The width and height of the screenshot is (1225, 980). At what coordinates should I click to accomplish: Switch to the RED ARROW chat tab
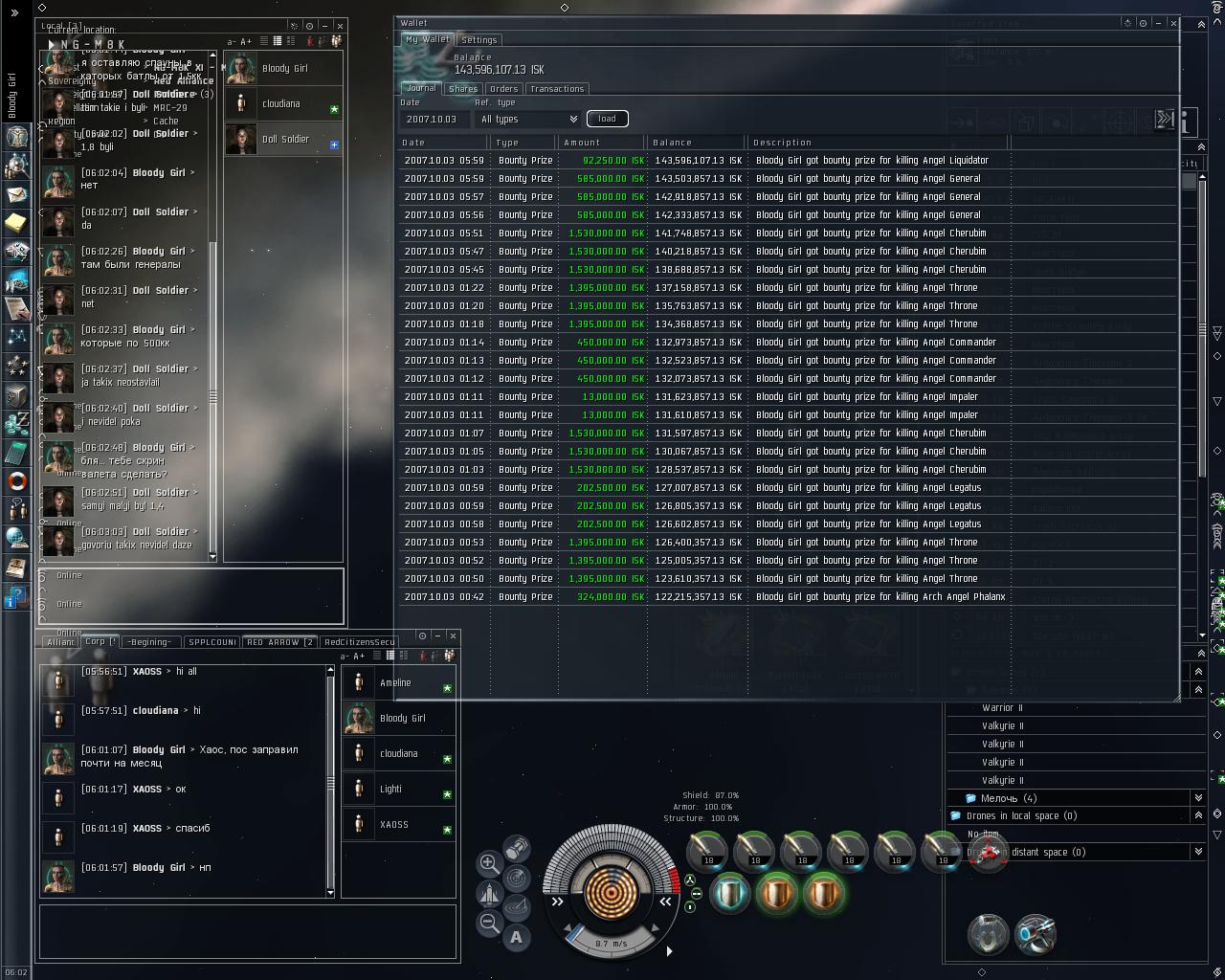[279, 642]
